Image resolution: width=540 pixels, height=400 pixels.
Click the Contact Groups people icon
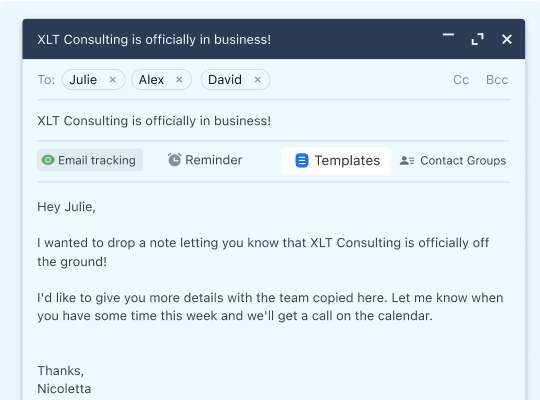[x=407, y=161]
